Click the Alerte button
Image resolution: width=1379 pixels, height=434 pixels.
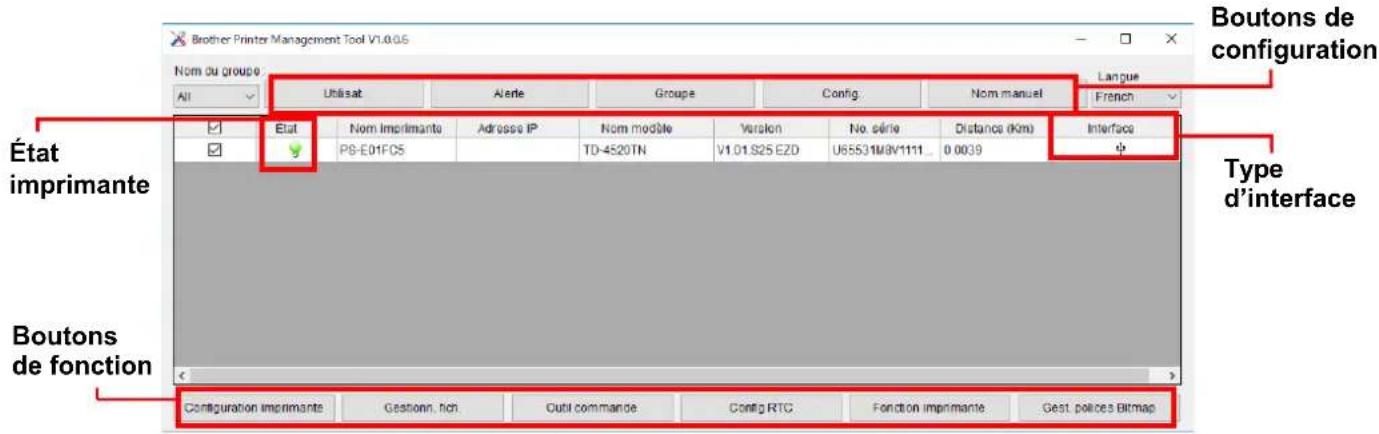pos(509,94)
